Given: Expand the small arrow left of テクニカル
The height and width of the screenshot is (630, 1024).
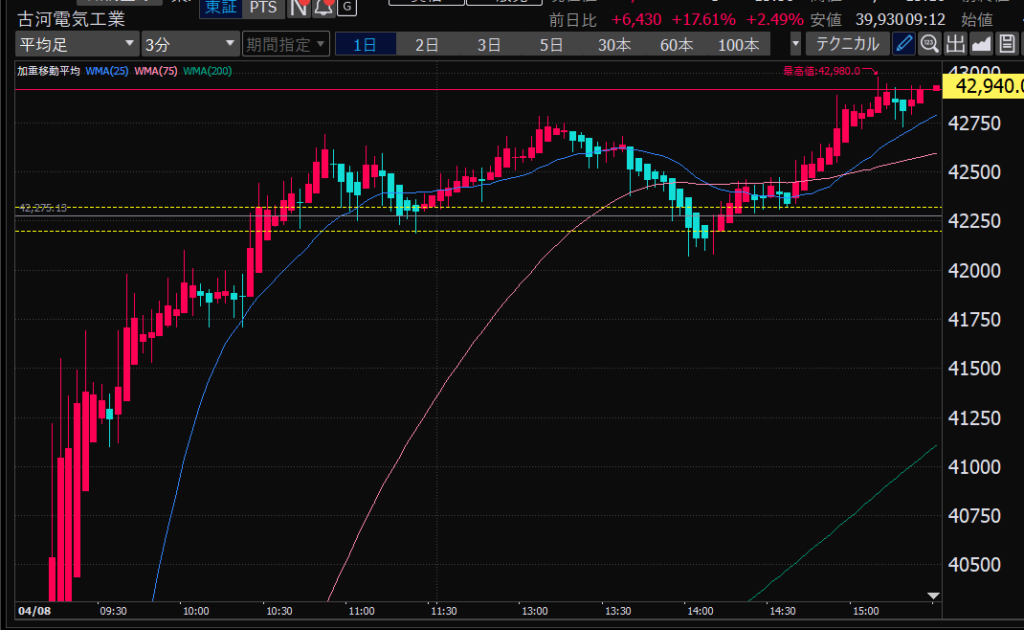Looking at the screenshot, I should pyautogui.click(x=796, y=44).
